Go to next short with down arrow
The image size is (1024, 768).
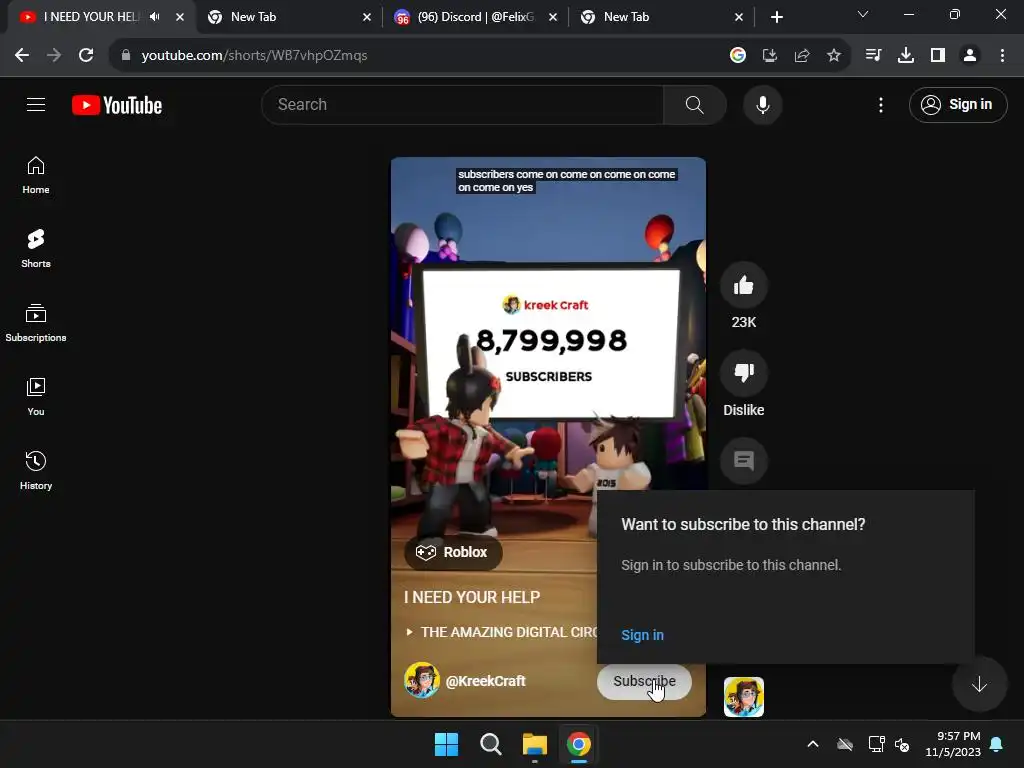point(978,684)
